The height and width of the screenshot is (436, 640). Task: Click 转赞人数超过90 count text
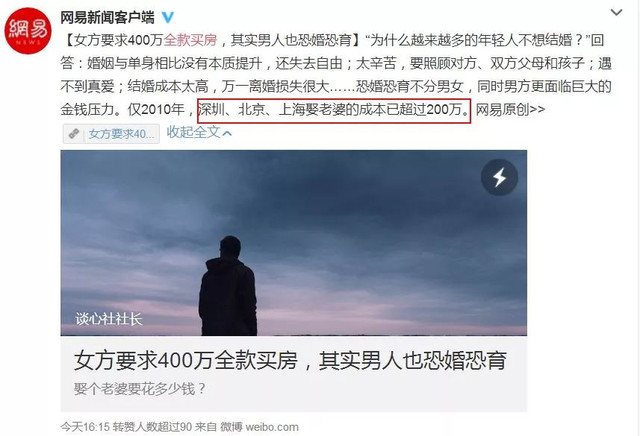tap(152, 427)
